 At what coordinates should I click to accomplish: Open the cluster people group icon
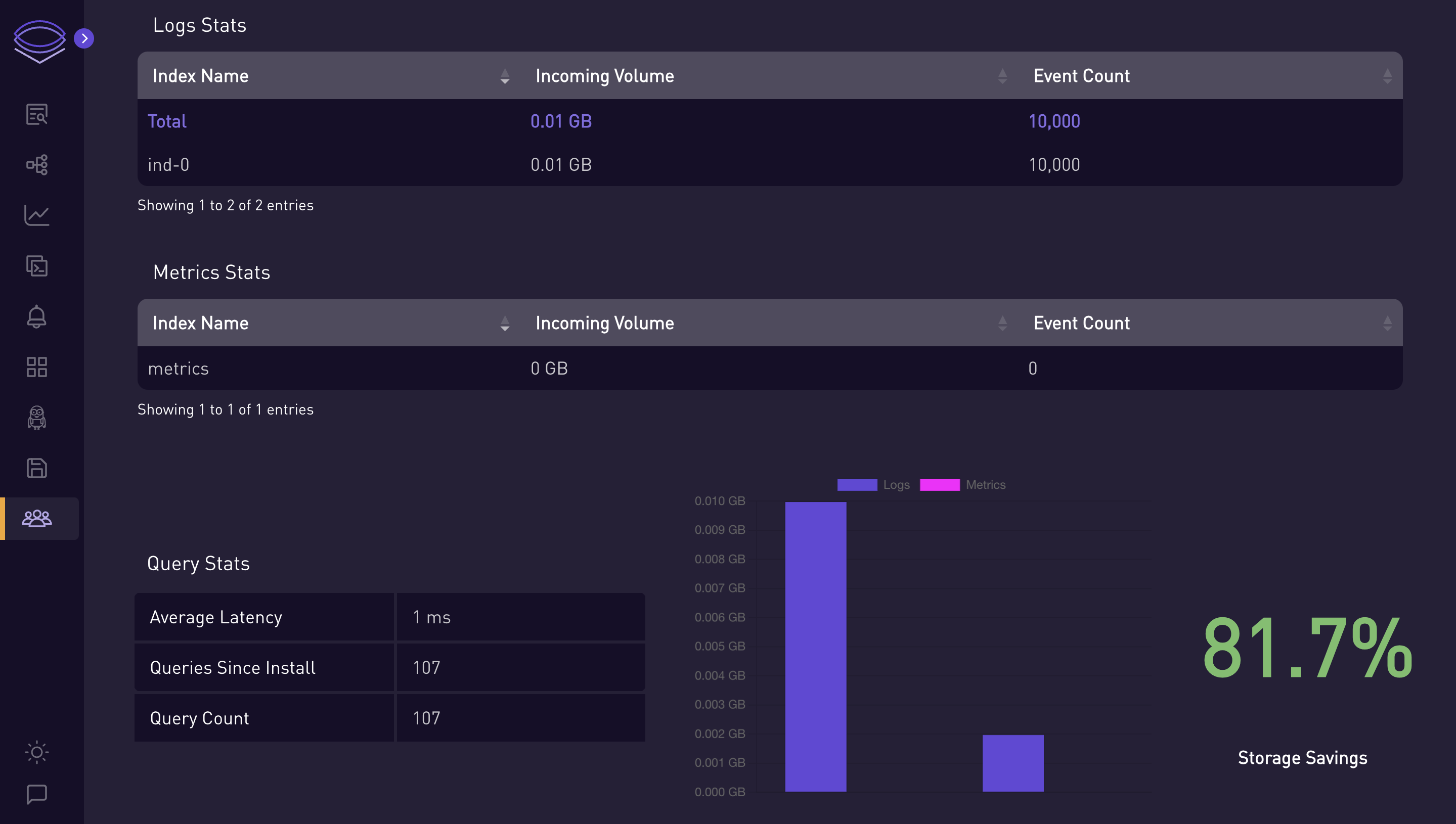(x=37, y=518)
